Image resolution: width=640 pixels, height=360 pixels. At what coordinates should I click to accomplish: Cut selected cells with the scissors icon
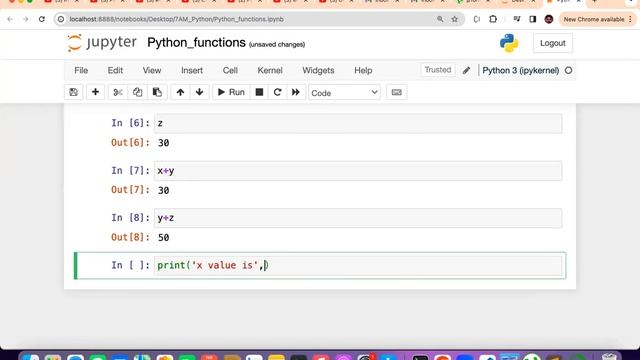[x=118, y=92]
